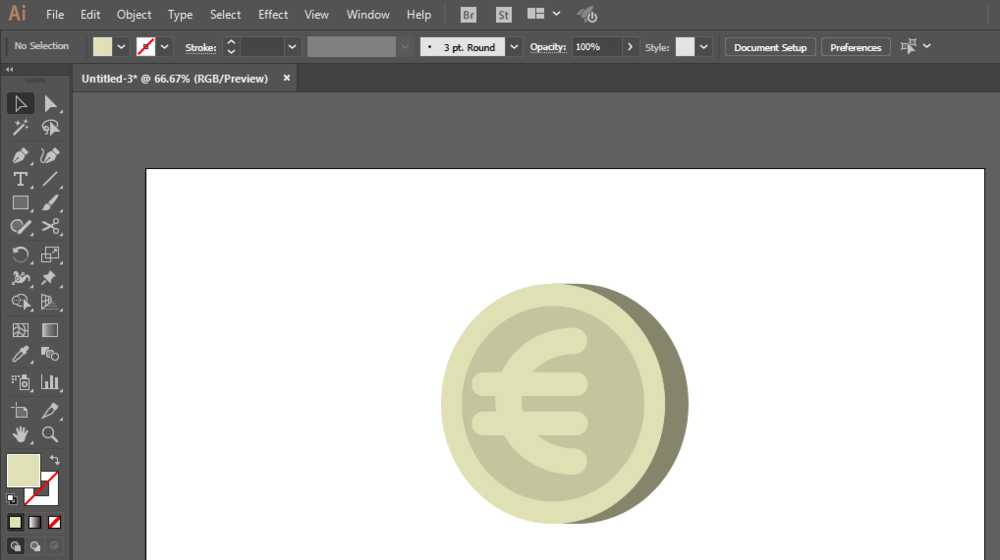Select the Zoom tool
This screenshot has height=560, width=1000.
50,434
